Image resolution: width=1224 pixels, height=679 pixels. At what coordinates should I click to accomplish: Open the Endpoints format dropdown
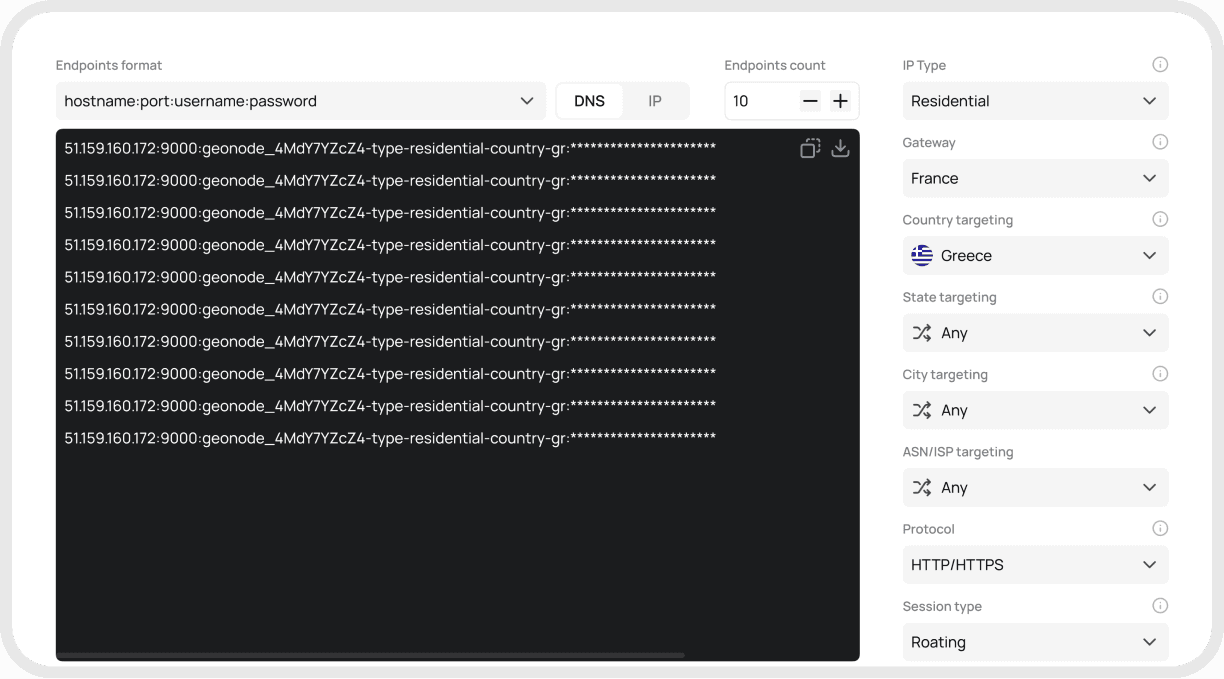(x=301, y=101)
